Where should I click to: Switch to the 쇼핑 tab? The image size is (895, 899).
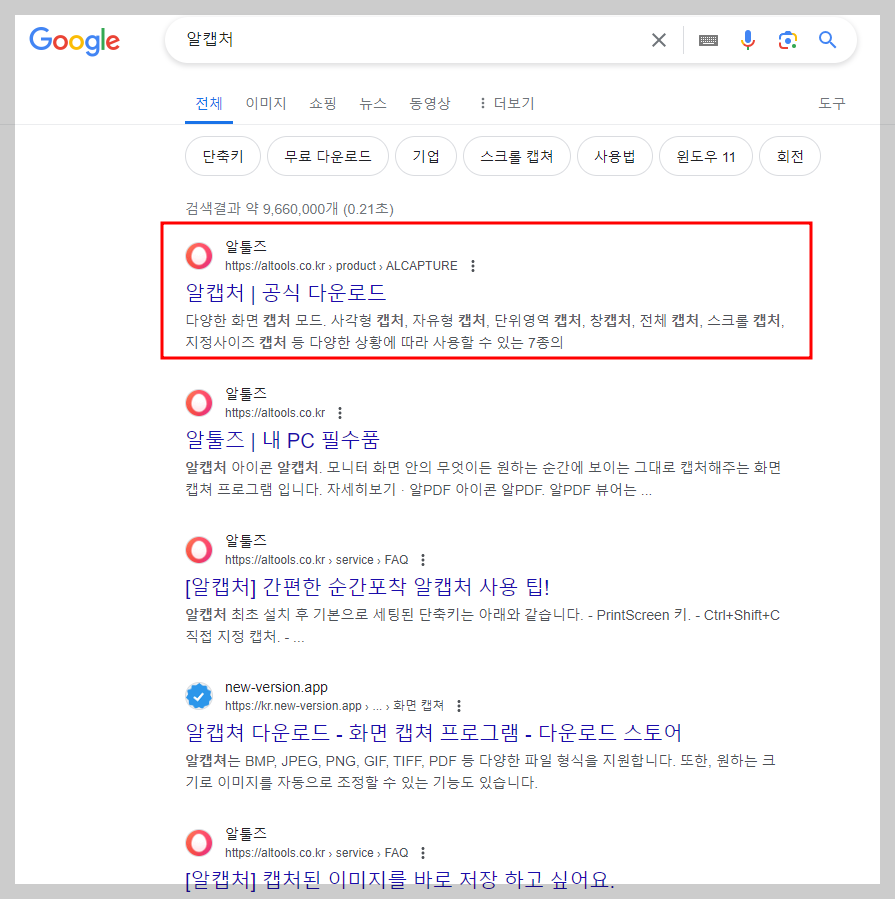pyautogui.click(x=323, y=104)
